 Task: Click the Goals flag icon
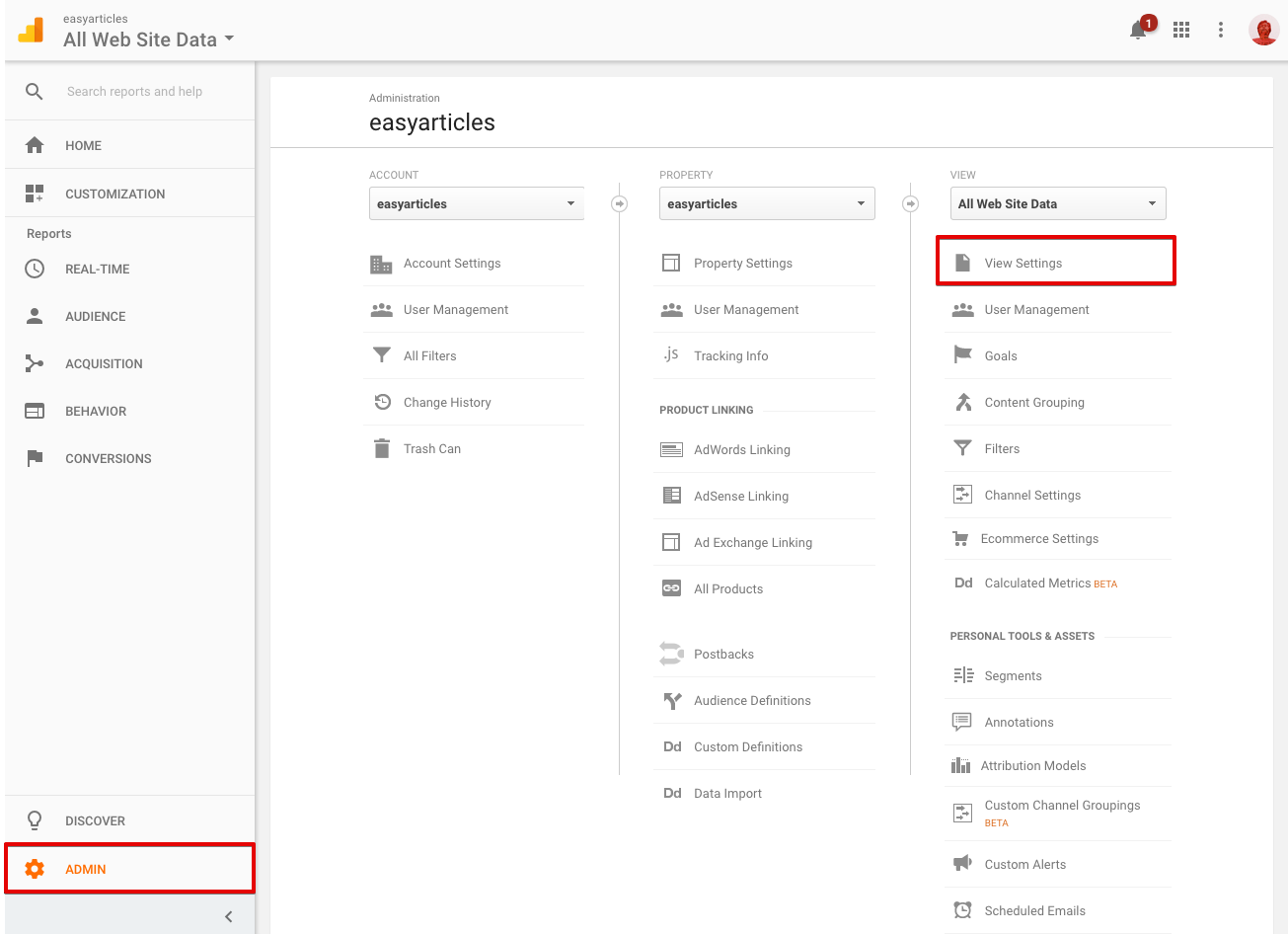point(963,354)
